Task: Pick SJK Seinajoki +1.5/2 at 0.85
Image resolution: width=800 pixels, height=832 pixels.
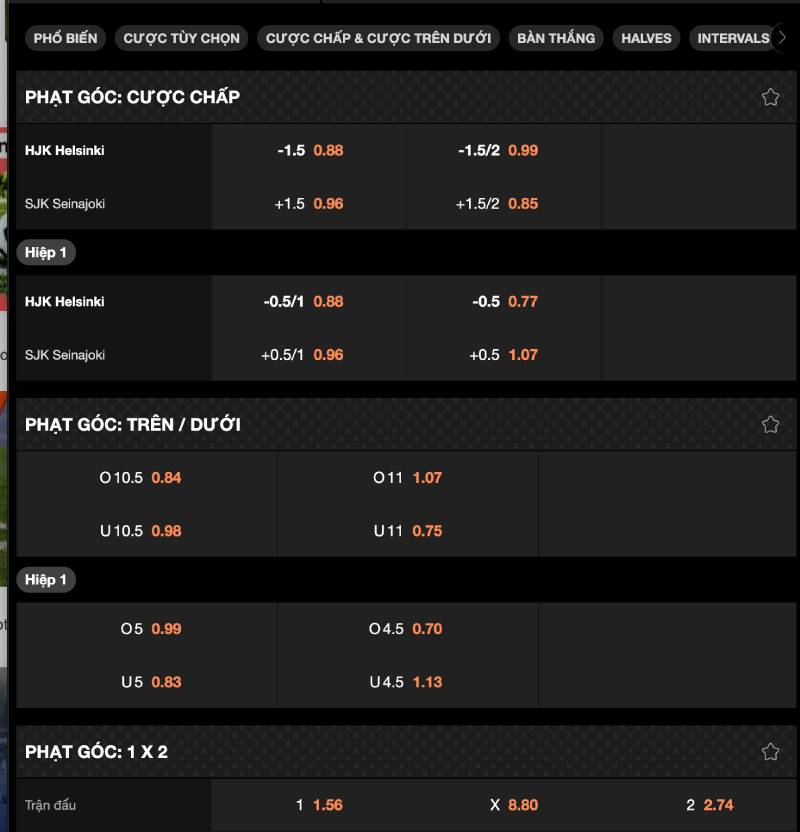Action: point(504,204)
